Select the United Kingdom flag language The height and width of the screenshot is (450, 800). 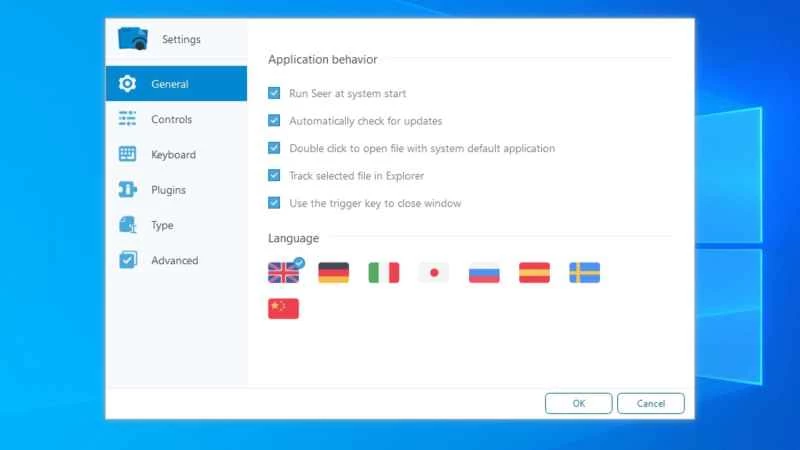(283, 272)
